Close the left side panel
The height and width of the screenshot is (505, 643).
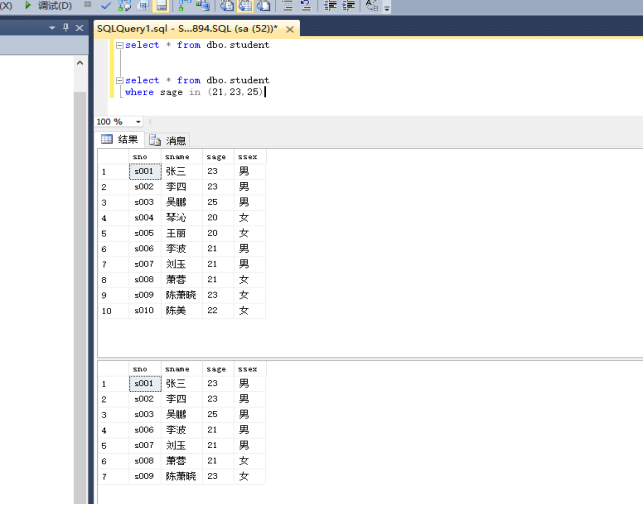pos(80,28)
